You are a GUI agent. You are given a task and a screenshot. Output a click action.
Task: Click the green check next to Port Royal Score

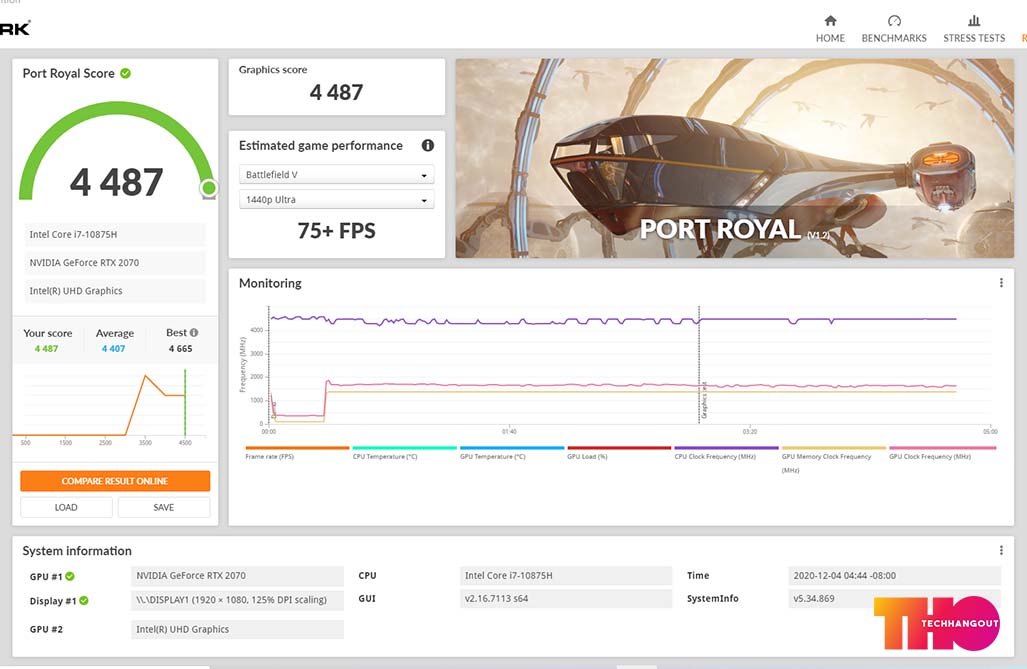pyautogui.click(x=125, y=73)
